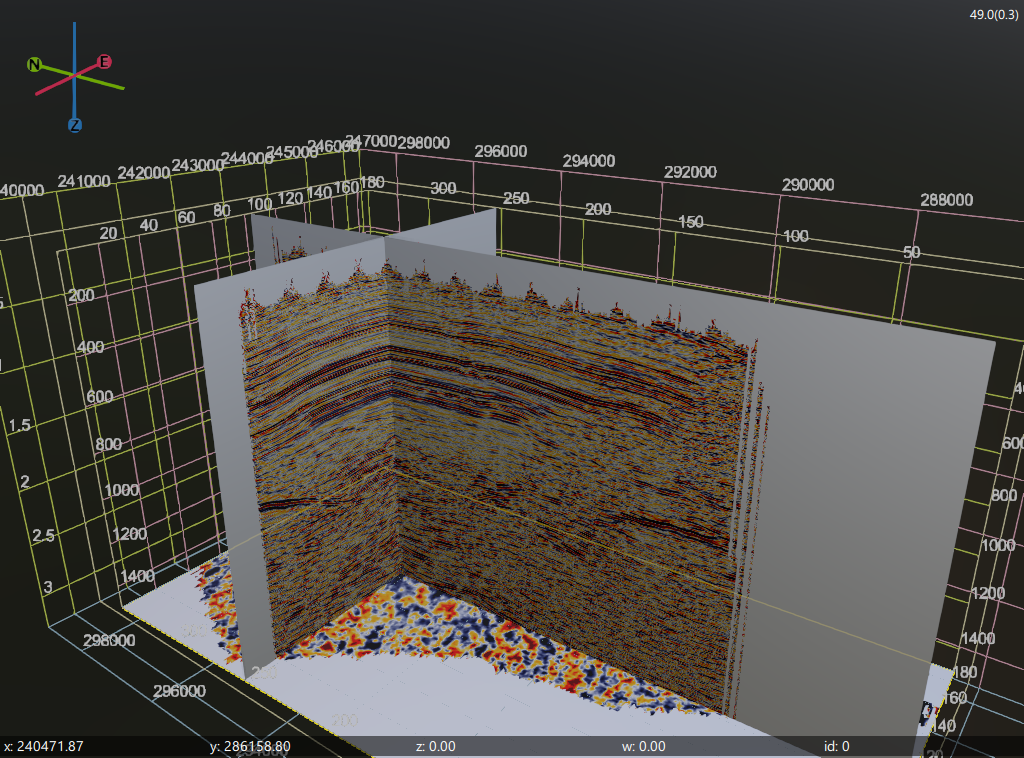
Task: Click the 288000 axis tick label
Action: [946, 200]
